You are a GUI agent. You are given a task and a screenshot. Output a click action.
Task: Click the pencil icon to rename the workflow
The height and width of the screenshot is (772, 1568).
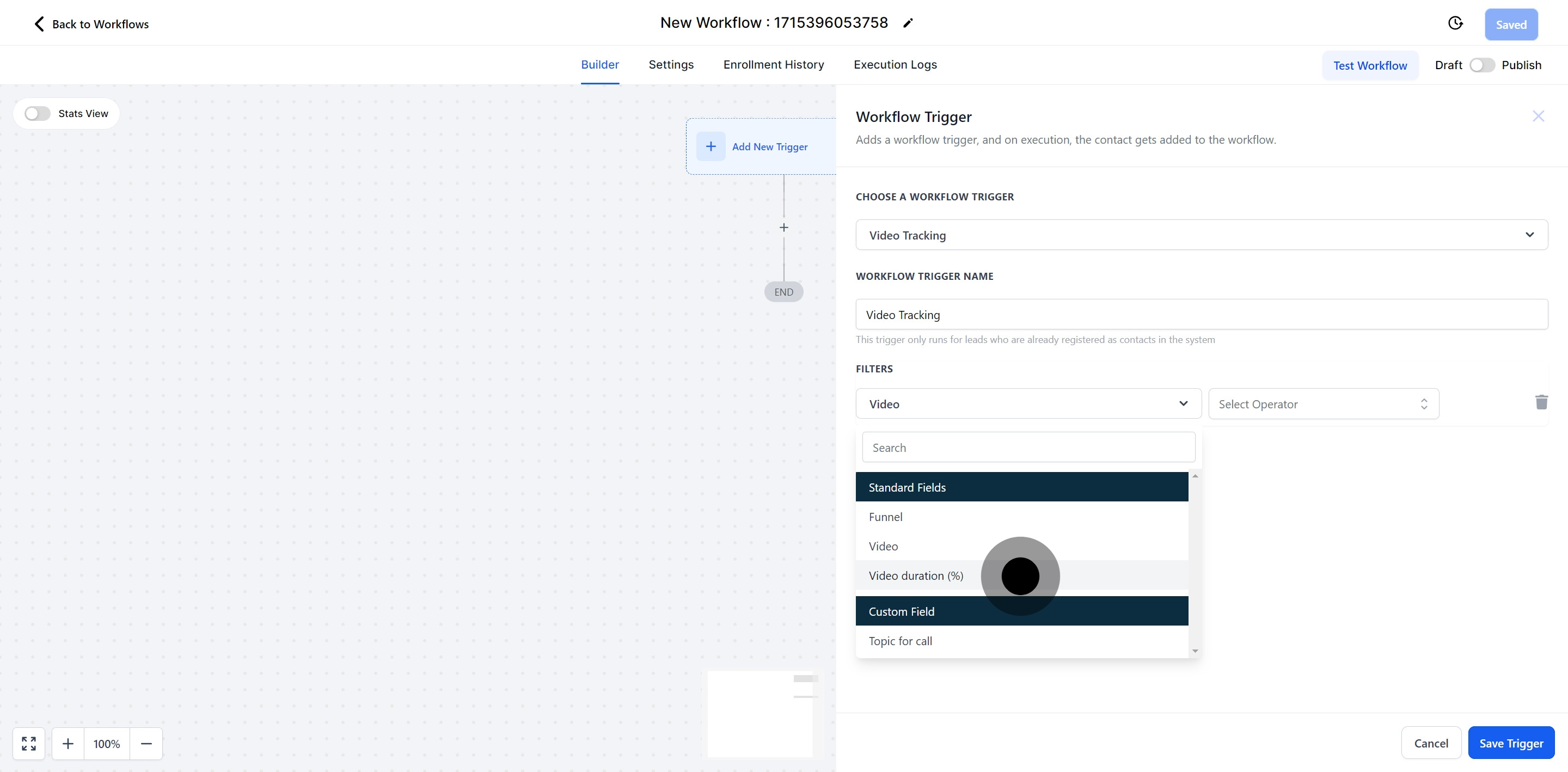click(908, 23)
